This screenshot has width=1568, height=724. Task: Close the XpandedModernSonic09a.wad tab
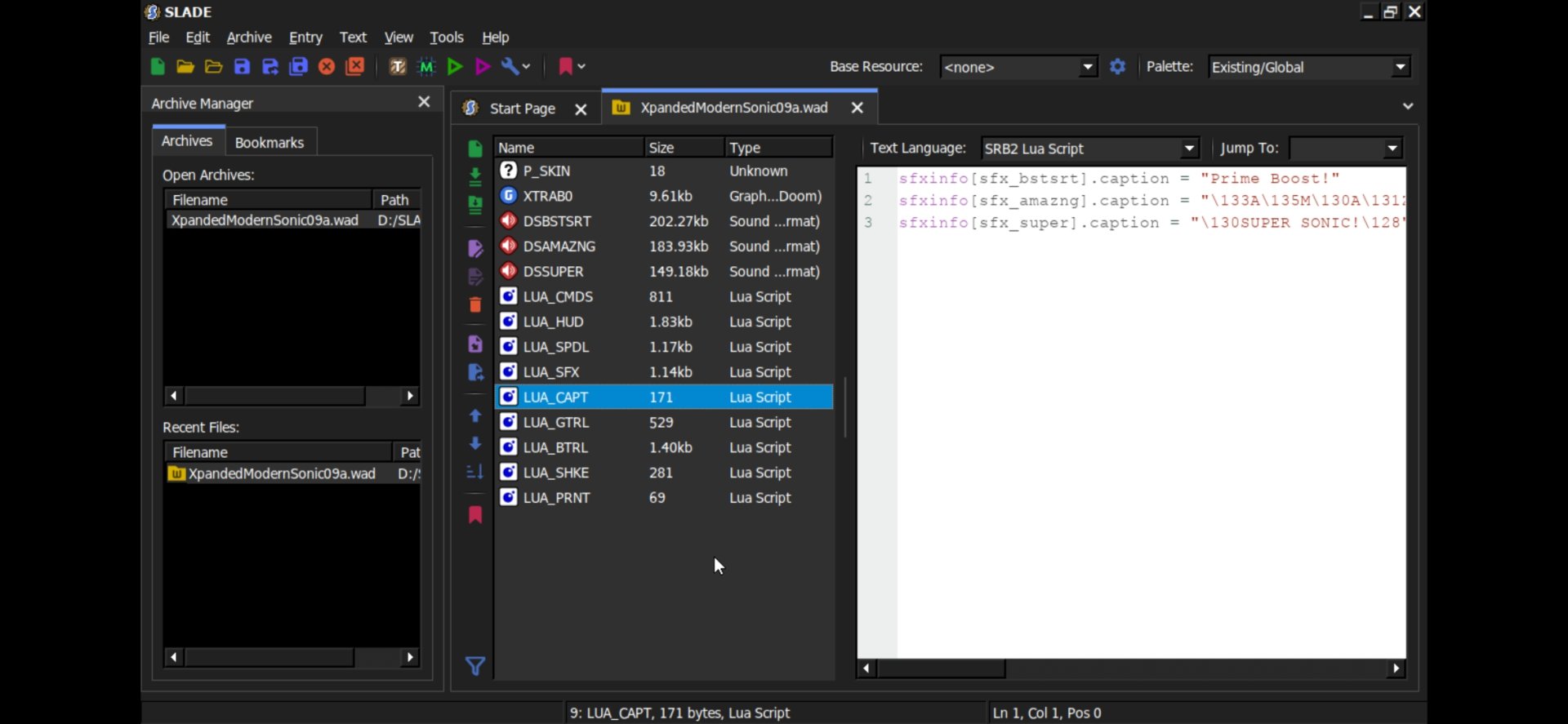click(857, 108)
